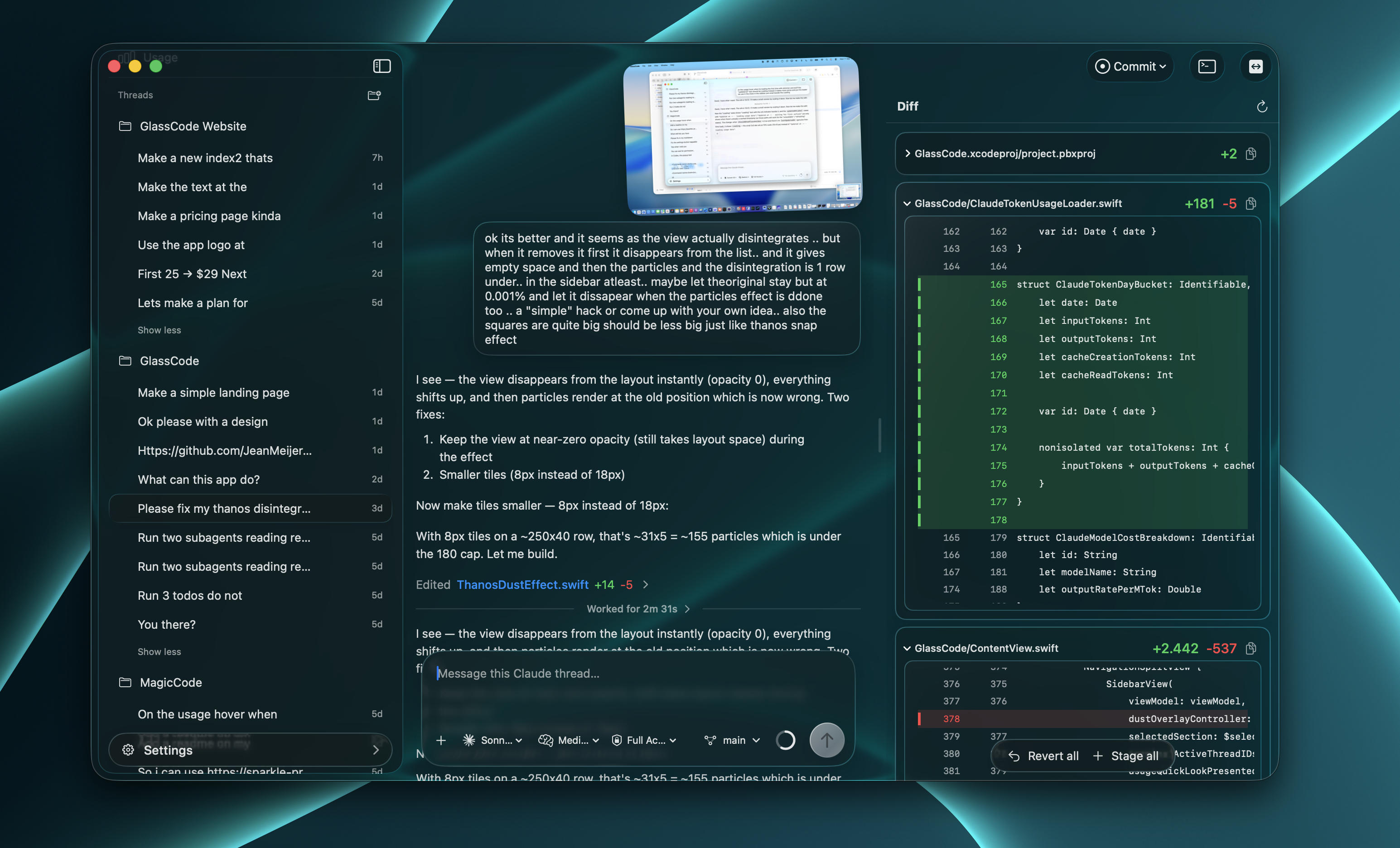Screen dimensions: 1400x848
Task: Send the message with the arrow button
Action: pyautogui.click(x=827, y=740)
